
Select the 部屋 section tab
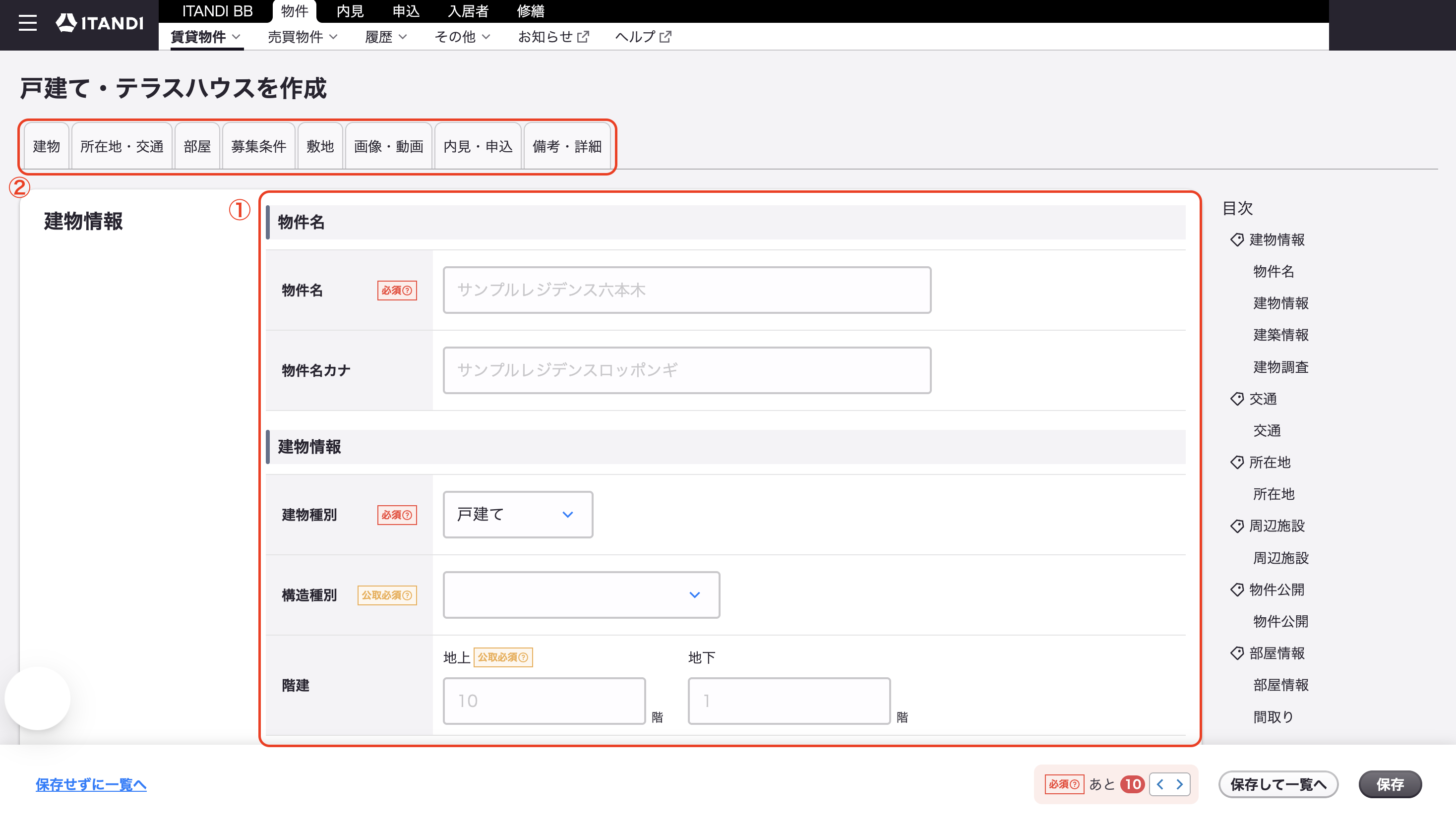pyautogui.click(x=197, y=146)
